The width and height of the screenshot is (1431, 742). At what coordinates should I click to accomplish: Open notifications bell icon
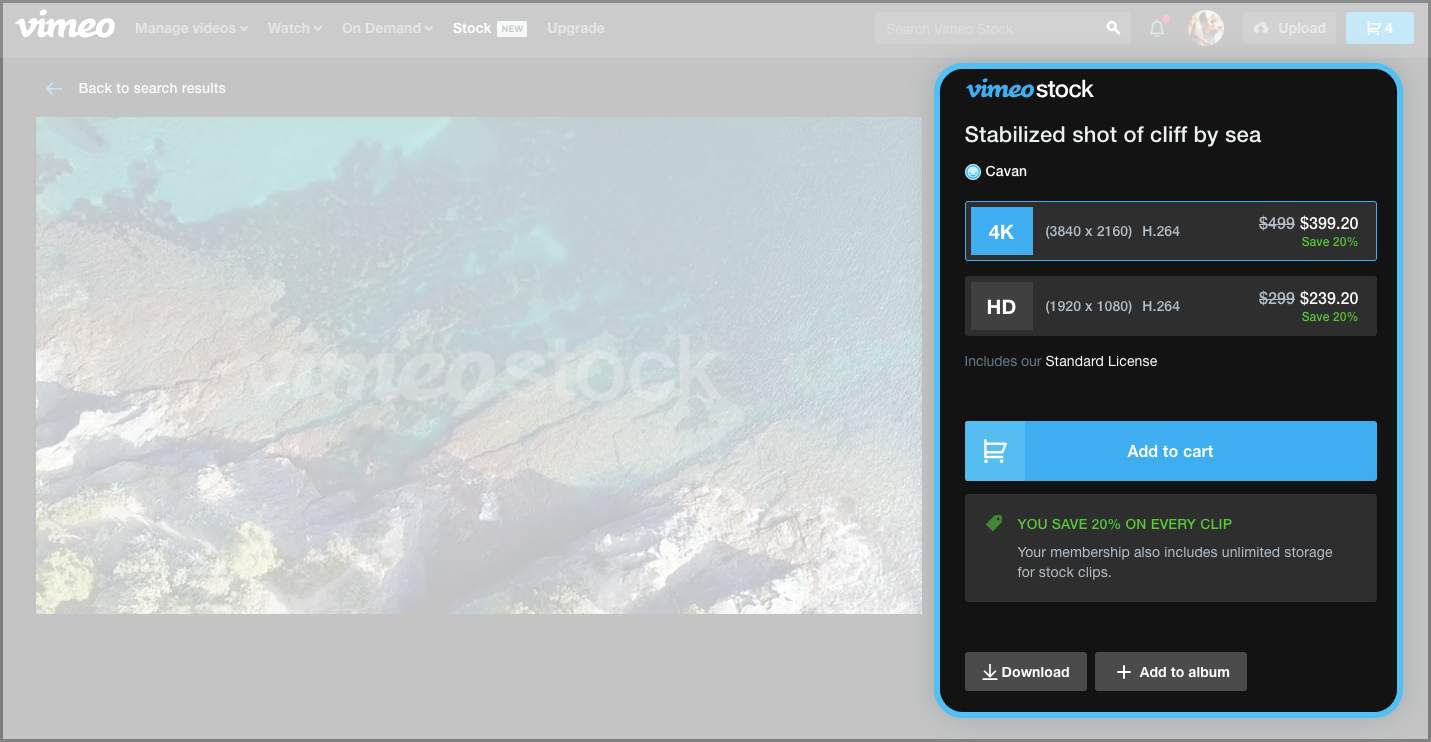1157,28
